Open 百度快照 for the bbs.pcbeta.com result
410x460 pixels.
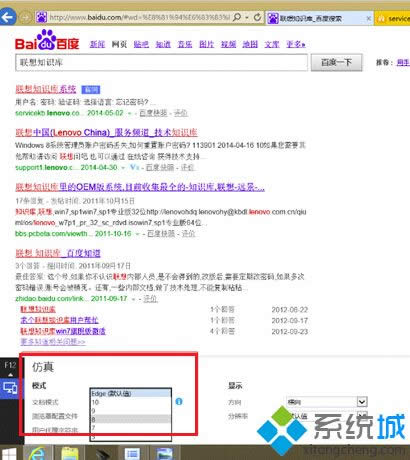click(x=161, y=234)
